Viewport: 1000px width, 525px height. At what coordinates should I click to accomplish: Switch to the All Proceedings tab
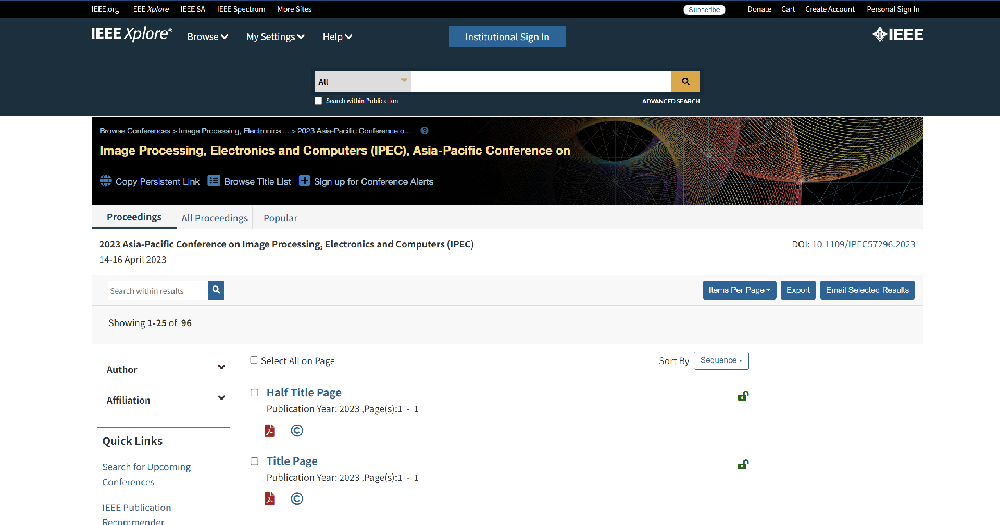point(214,218)
